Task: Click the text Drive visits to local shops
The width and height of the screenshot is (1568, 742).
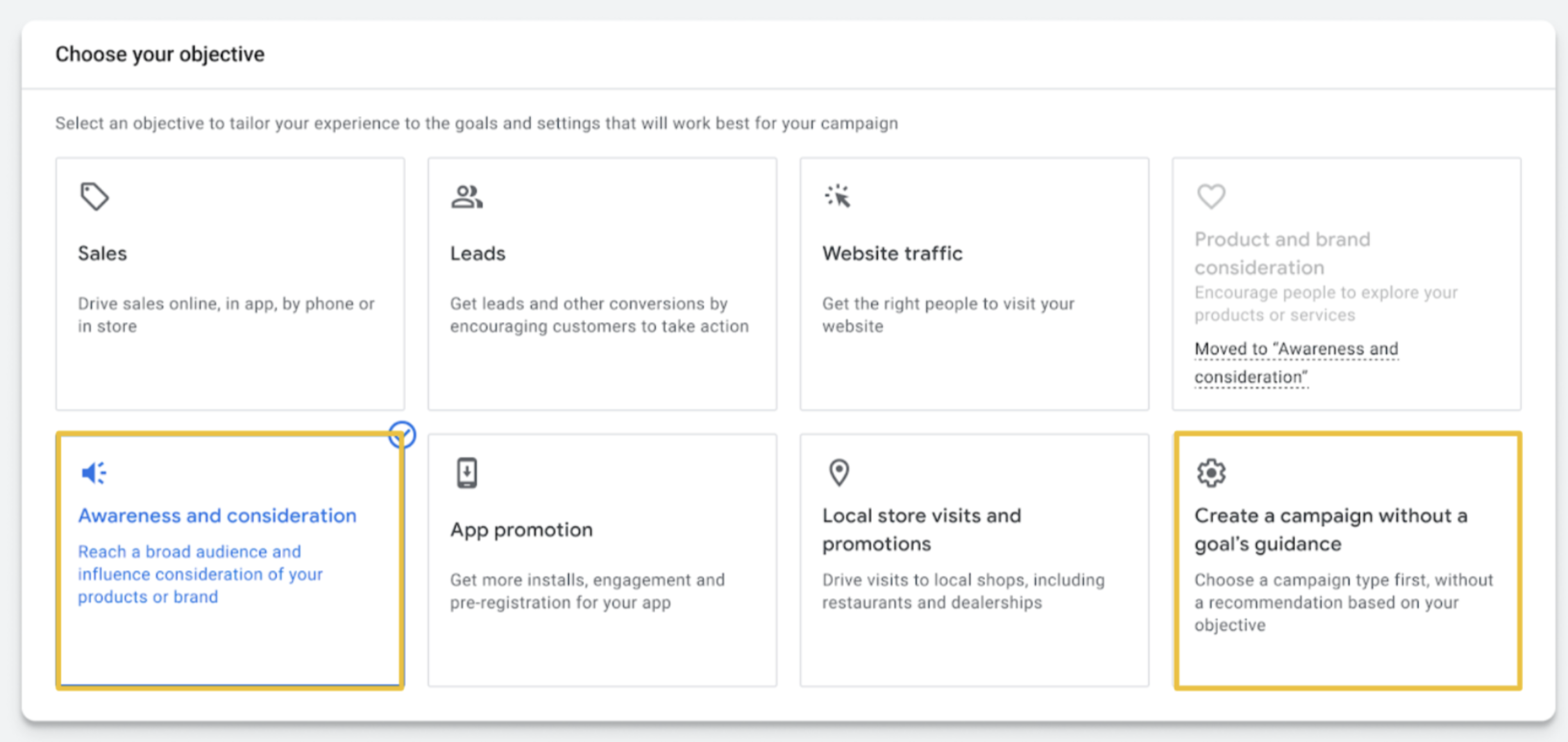Action: tap(963, 591)
